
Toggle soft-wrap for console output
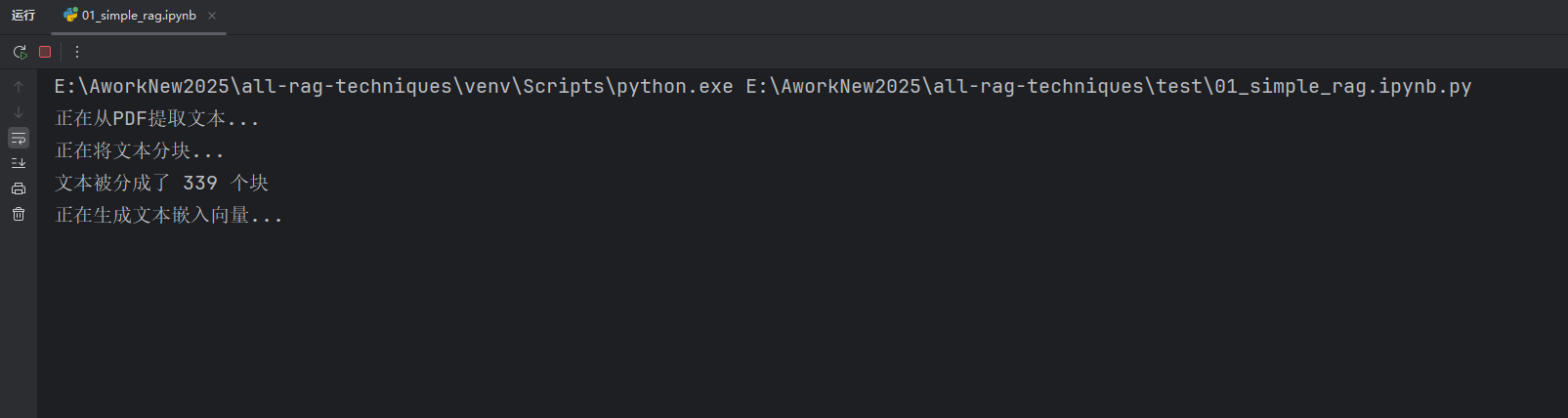19,138
